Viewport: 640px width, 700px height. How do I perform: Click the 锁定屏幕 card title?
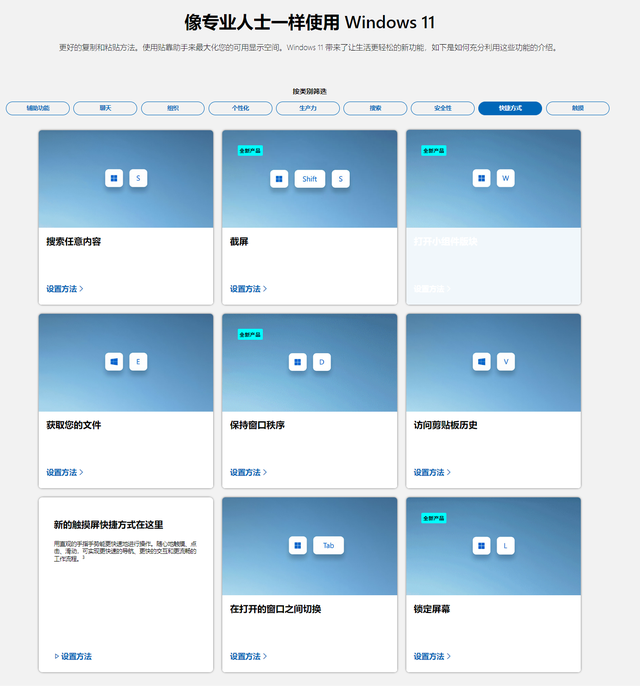(x=432, y=609)
